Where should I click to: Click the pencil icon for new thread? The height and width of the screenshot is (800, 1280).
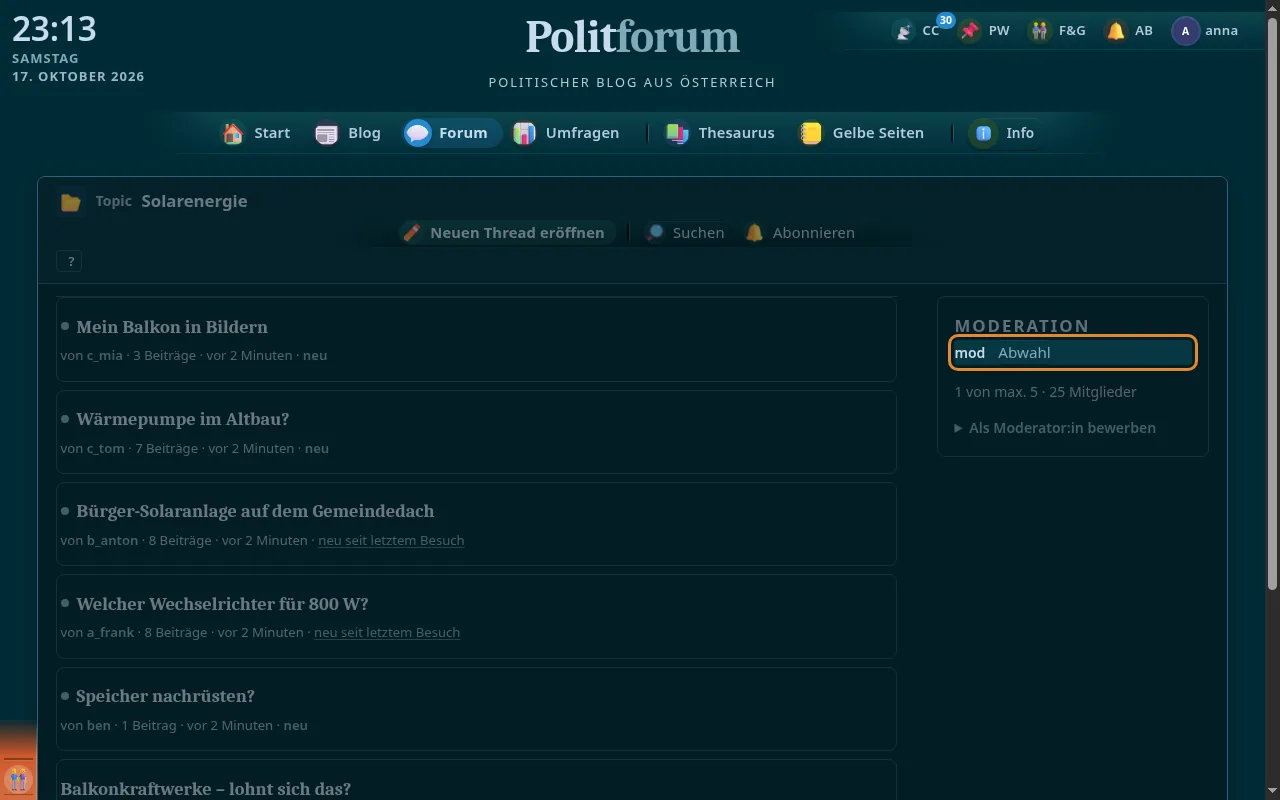(411, 233)
